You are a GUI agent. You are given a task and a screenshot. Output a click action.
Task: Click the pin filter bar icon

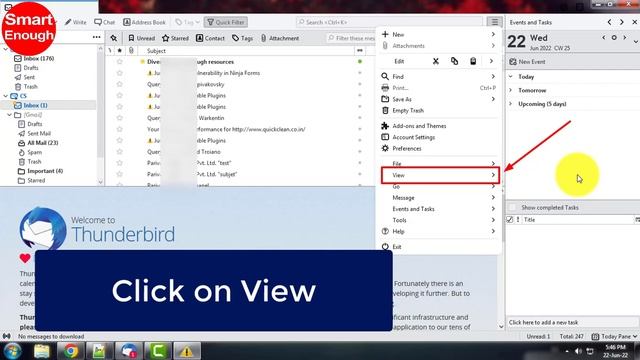tap(113, 38)
